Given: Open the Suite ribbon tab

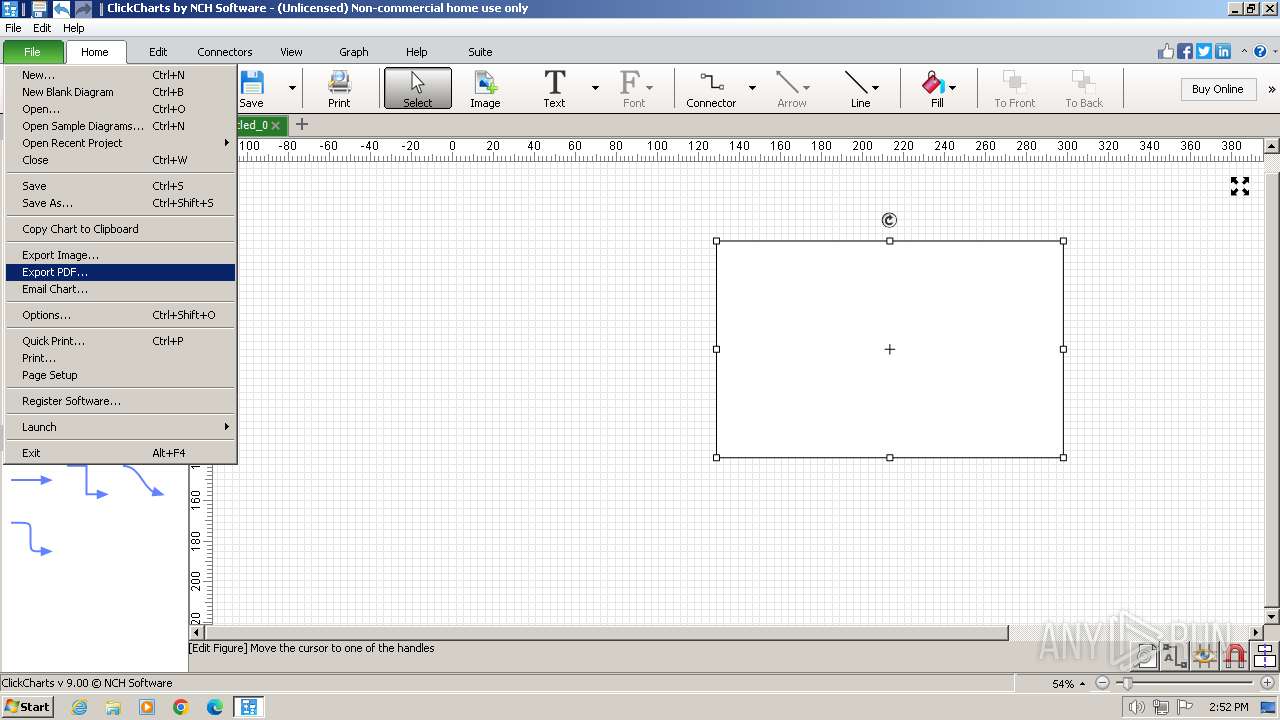Looking at the screenshot, I should pos(480,52).
